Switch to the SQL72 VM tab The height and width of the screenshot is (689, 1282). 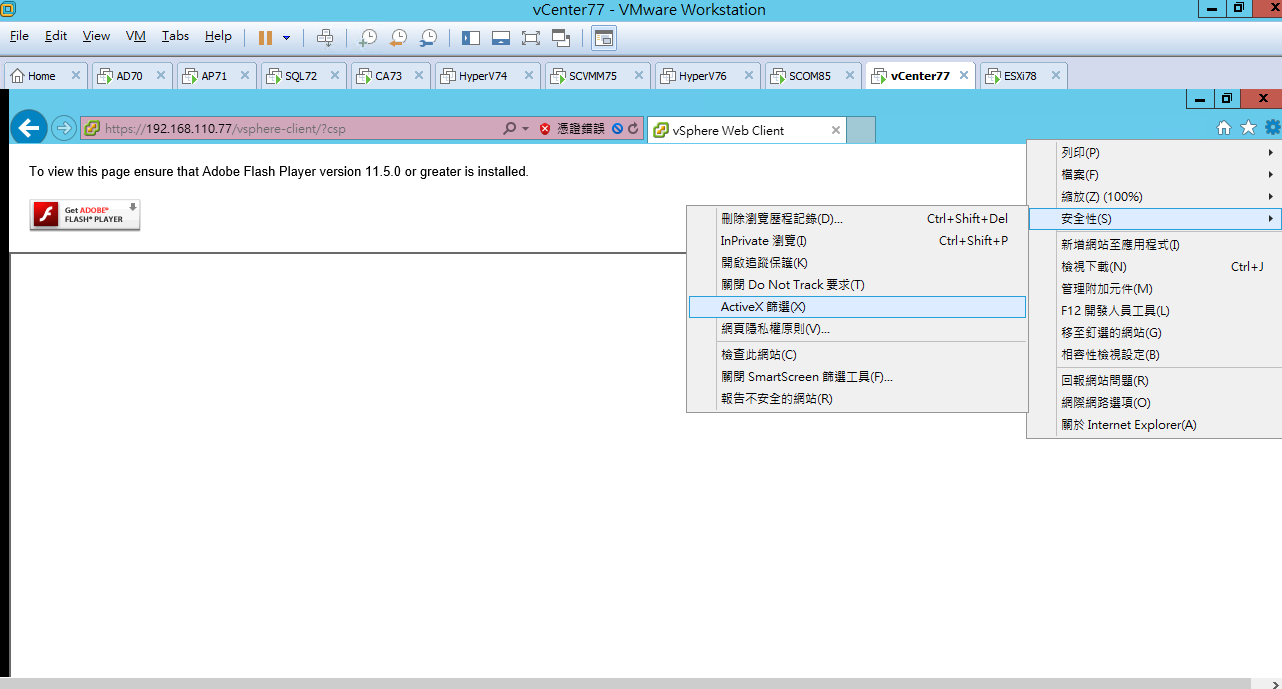click(x=304, y=76)
